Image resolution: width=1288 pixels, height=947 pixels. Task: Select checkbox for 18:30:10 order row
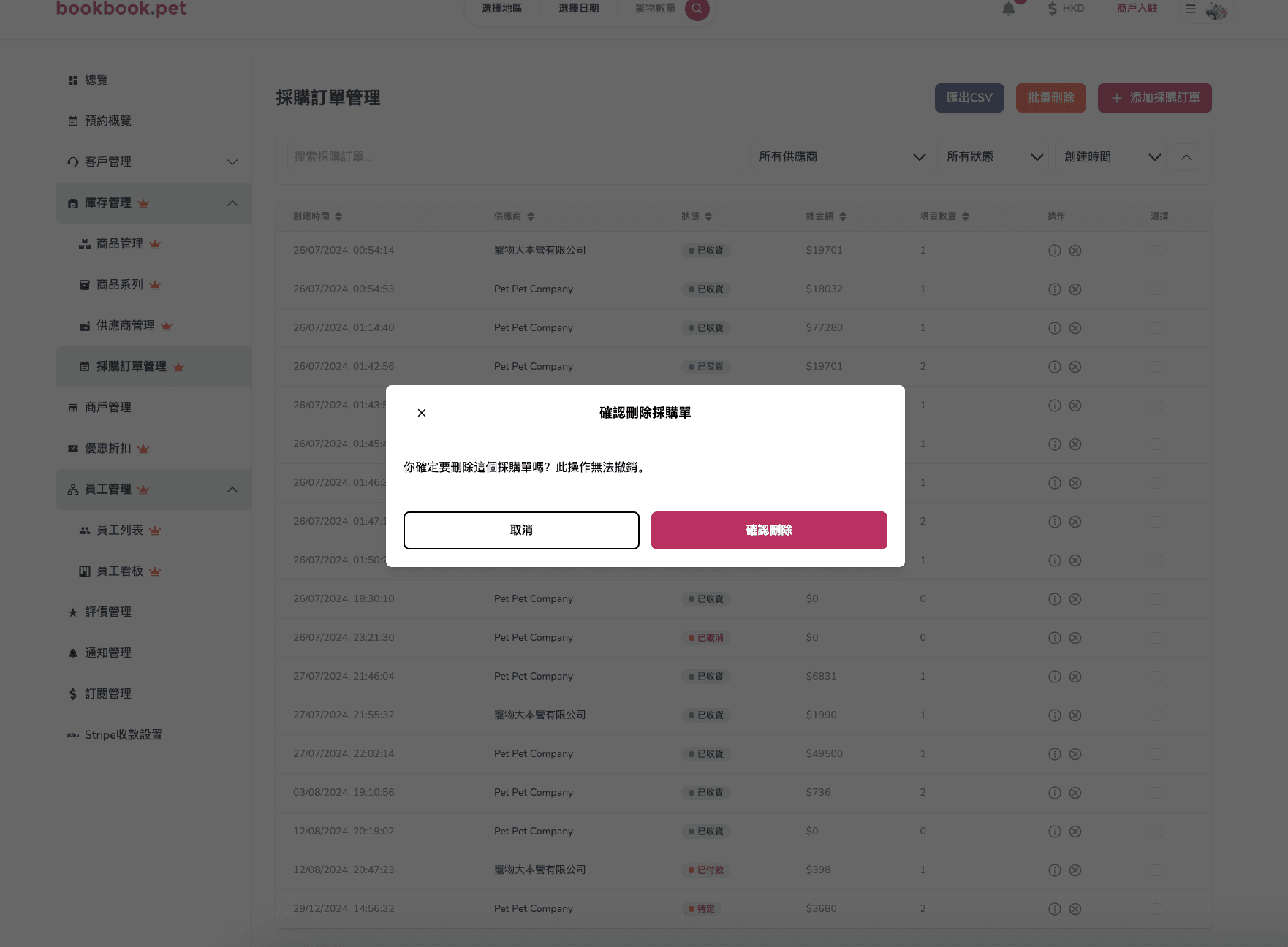pos(1156,599)
